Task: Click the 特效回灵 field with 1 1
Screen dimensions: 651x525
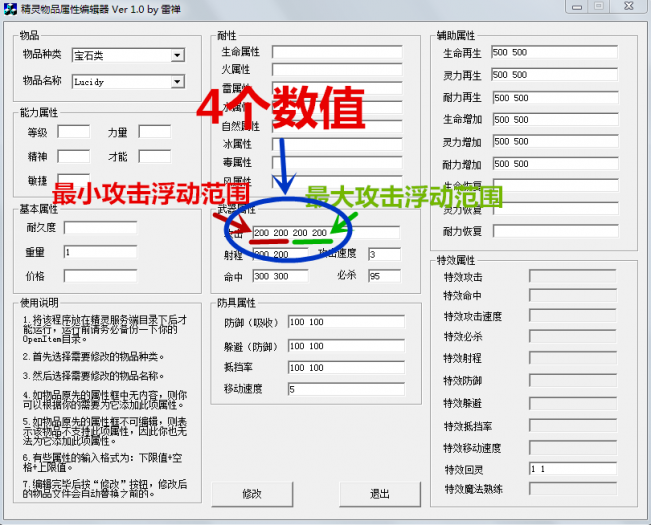Action: click(573, 468)
